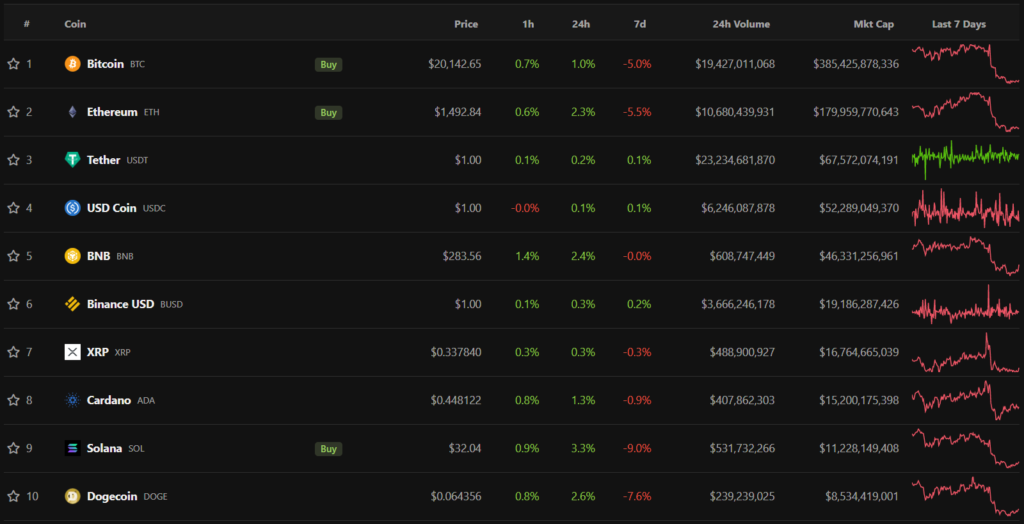Sort table by the # rank column

(x=27, y=24)
